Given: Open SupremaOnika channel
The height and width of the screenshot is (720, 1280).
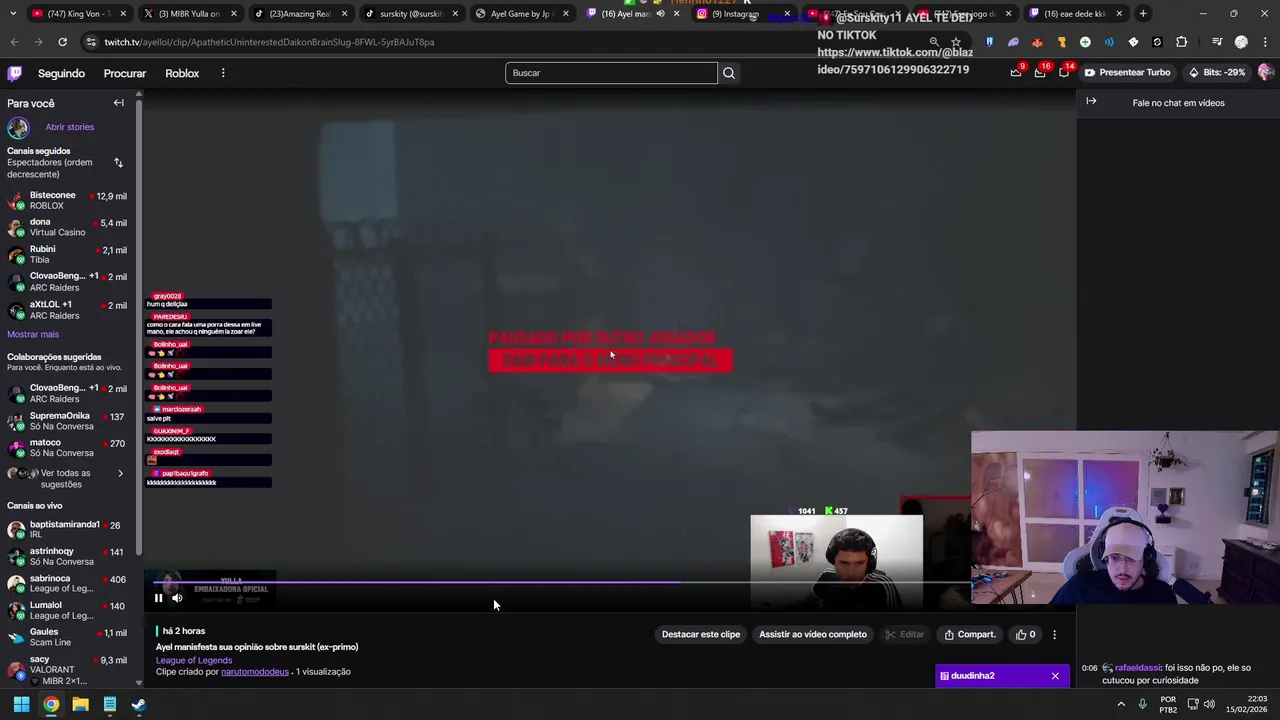Looking at the screenshot, I should [x=68, y=421].
